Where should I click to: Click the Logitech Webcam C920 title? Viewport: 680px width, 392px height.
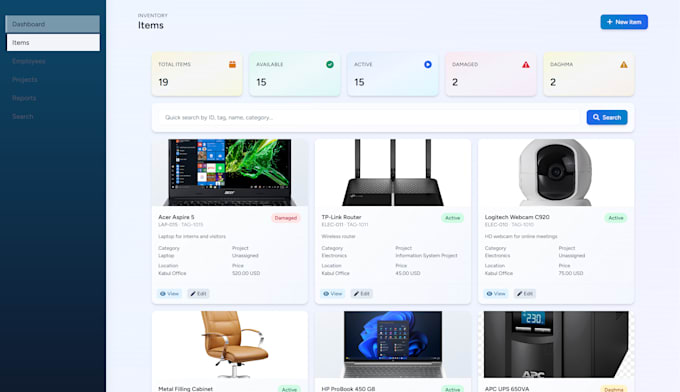pyautogui.click(x=517, y=217)
